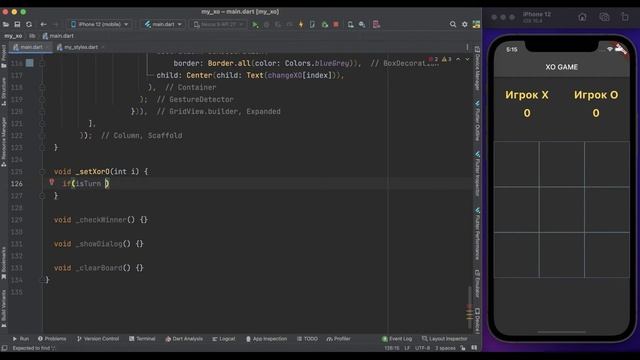Image resolution: width=640 pixels, height=360 pixels.
Task: Click UTF-8 encoding in status bar
Action: [422, 348]
